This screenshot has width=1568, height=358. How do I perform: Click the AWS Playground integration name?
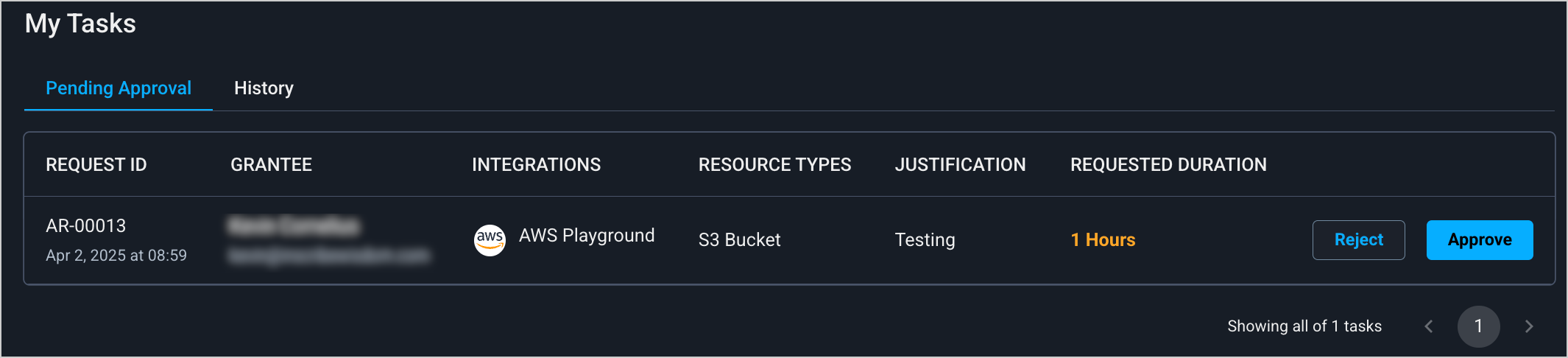[587, 236]
